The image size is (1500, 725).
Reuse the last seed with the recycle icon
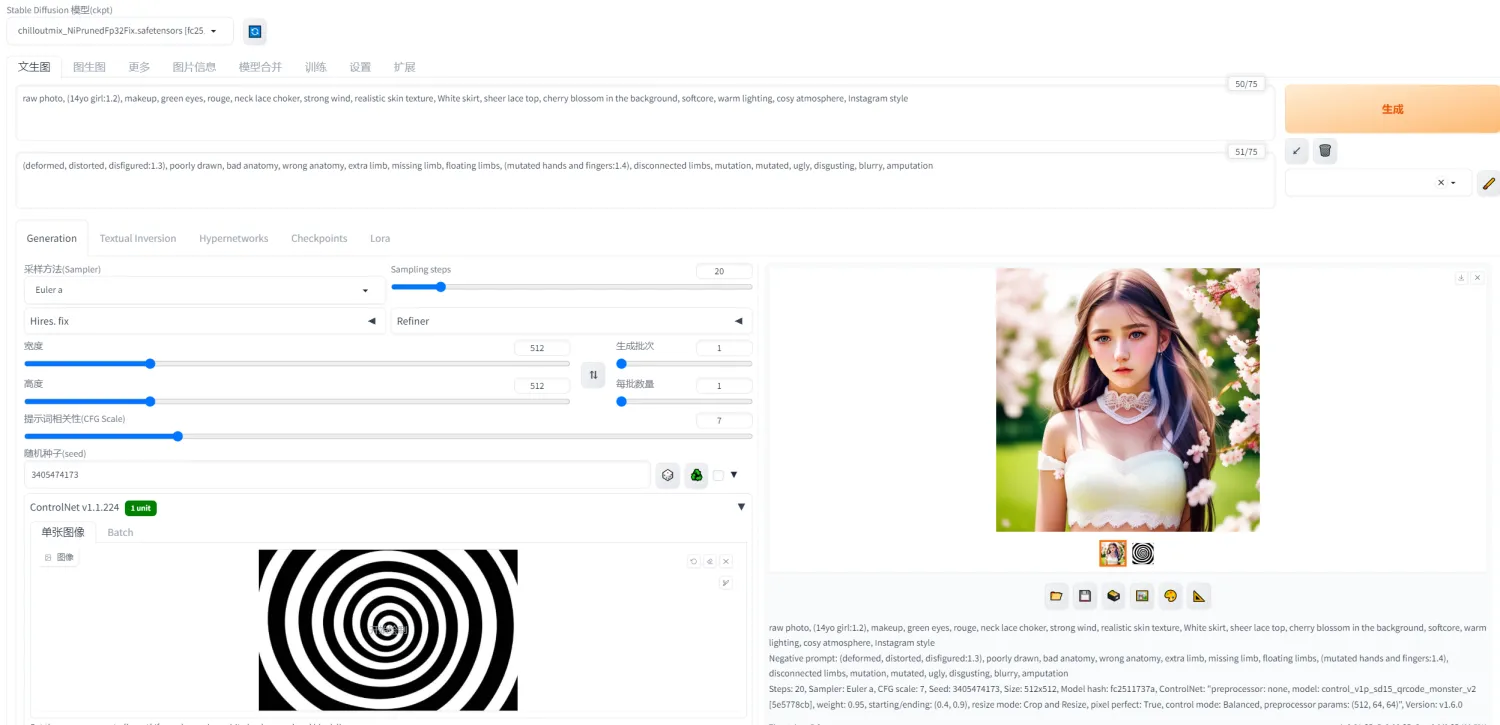pyautogui.click(x=696, y=475)
